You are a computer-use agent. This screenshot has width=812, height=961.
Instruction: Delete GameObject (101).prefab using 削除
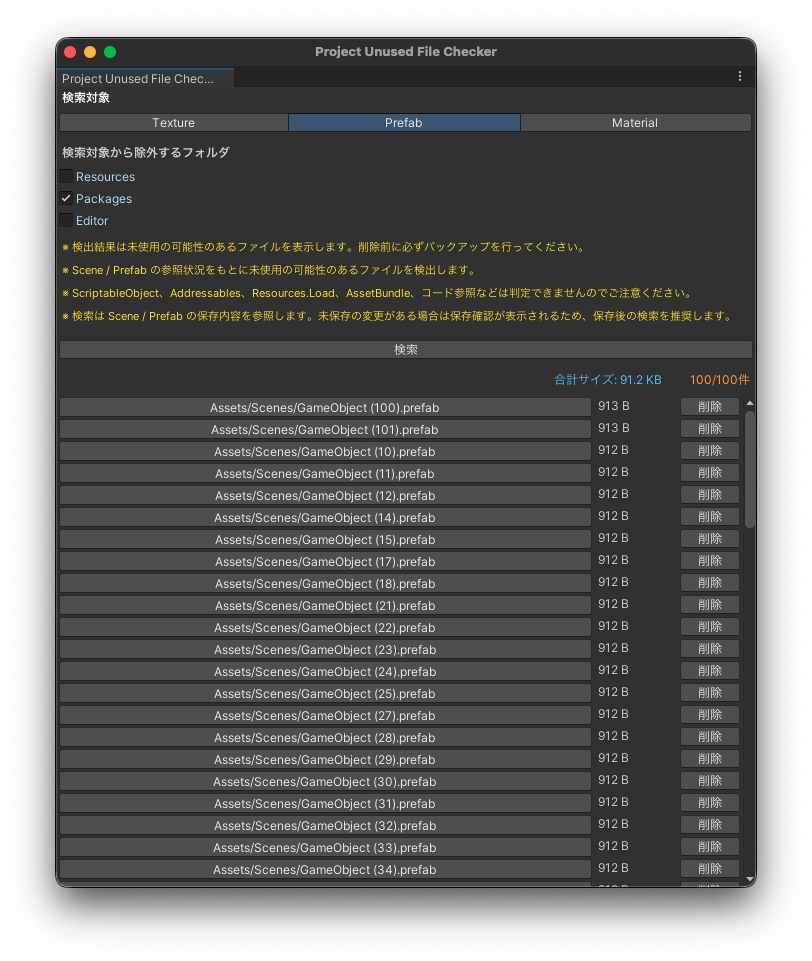coord(709,428)
